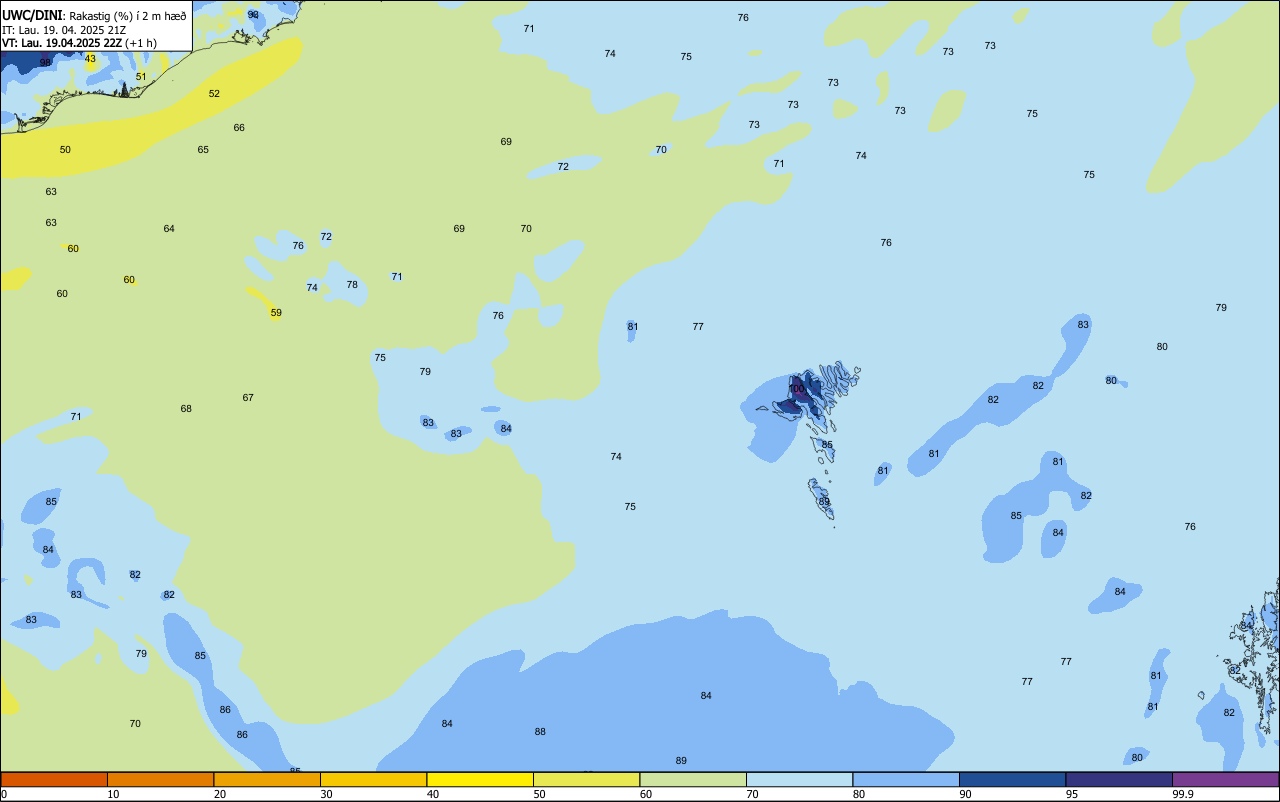Click the map value 52 in yellow band
1280x802 pixels.
pos(214,94)
